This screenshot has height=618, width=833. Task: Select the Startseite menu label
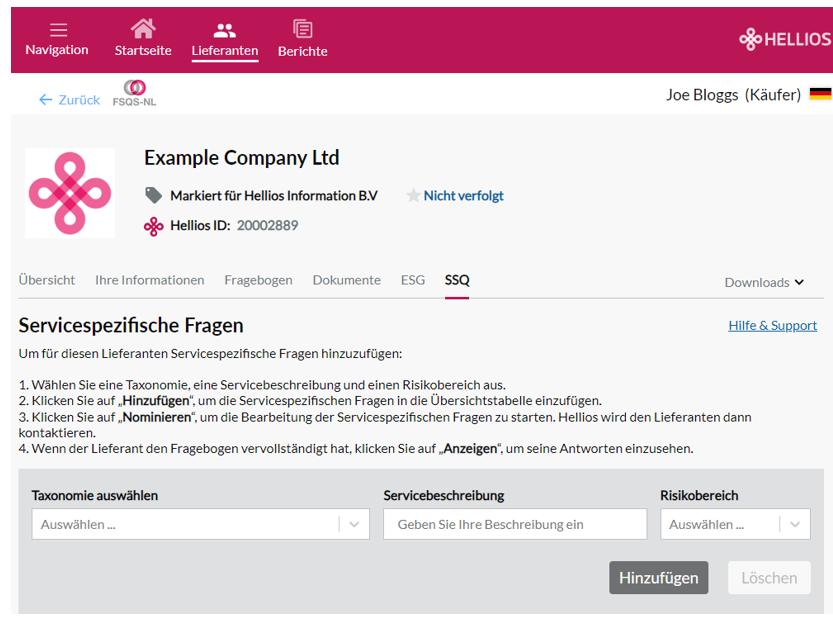coord(143,50)
